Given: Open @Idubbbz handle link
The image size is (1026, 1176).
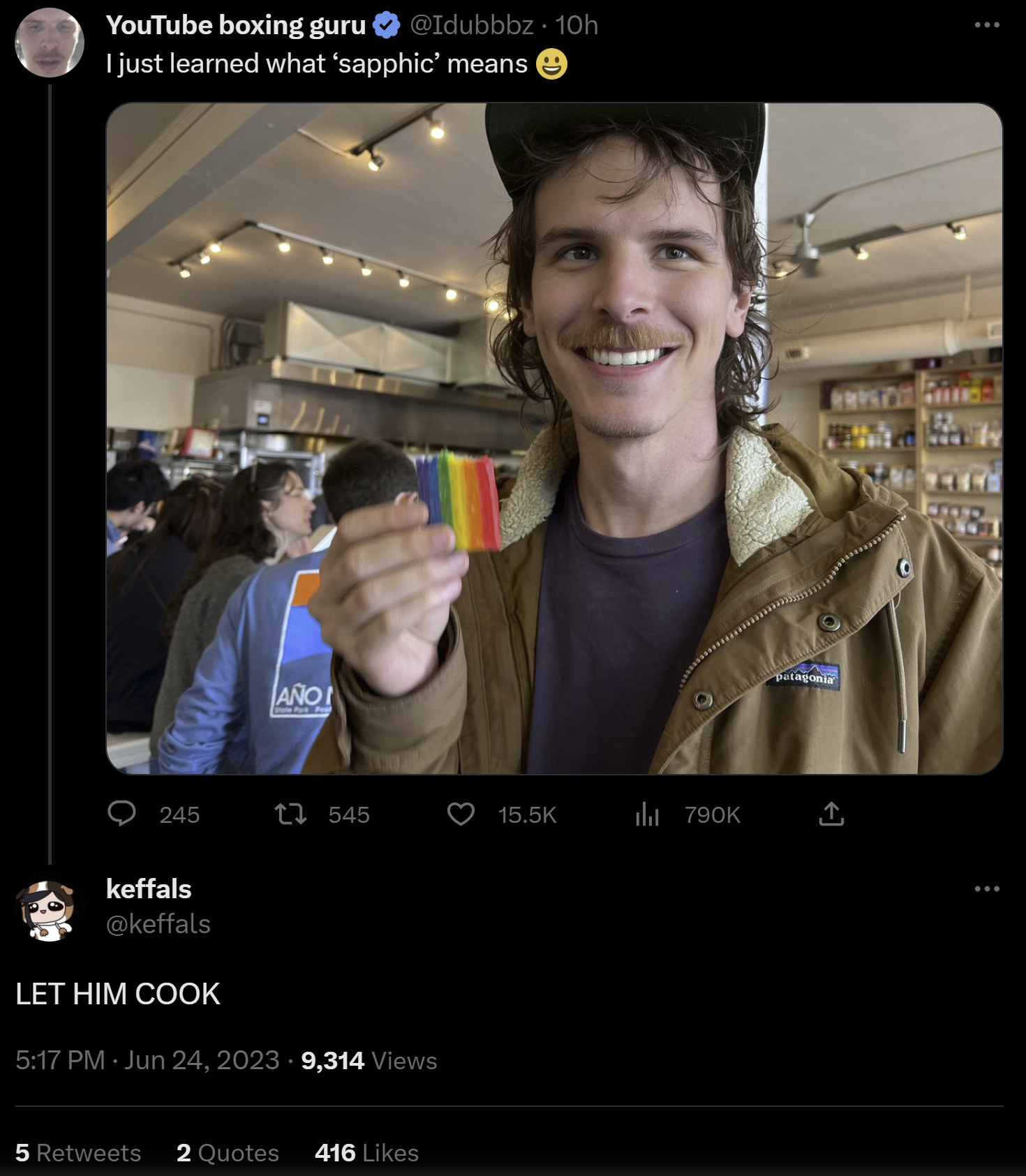Looking at the screenshot, I should click(x=472, y=25).
